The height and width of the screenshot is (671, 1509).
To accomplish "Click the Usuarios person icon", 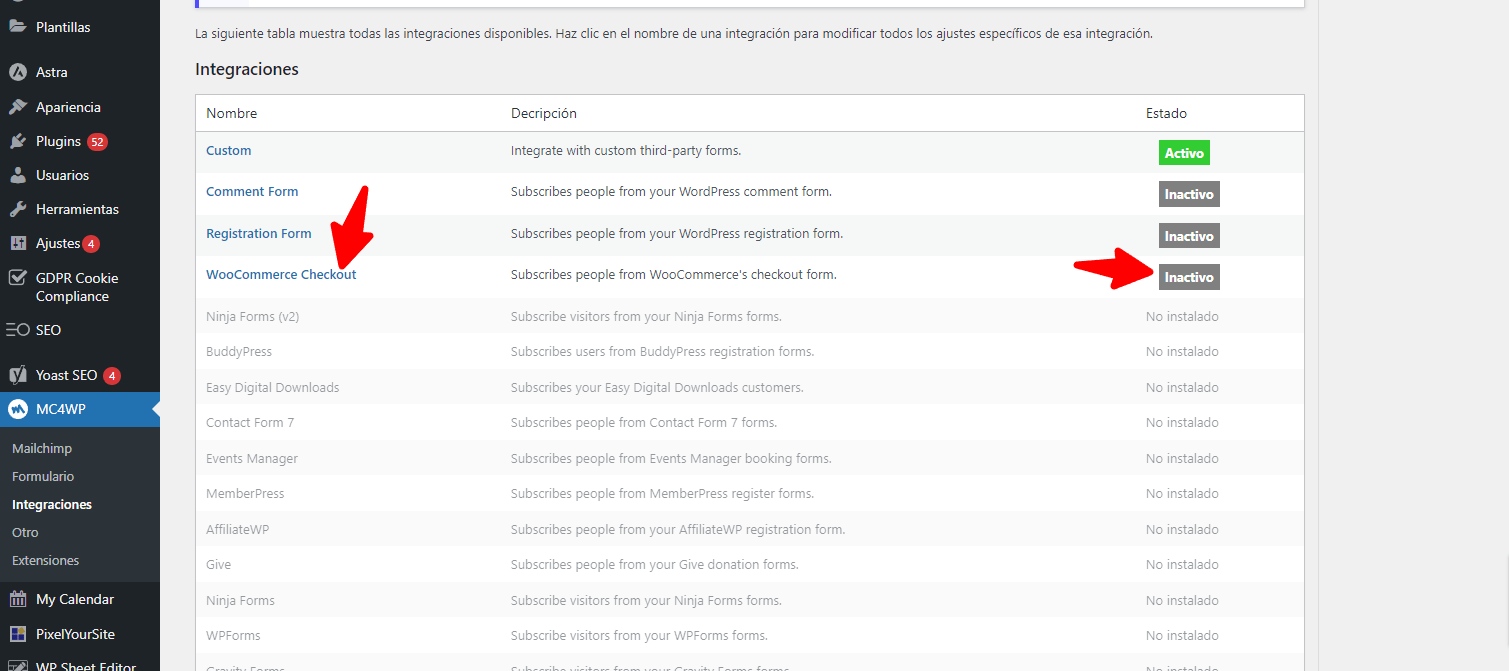I will tap(17, 175).
